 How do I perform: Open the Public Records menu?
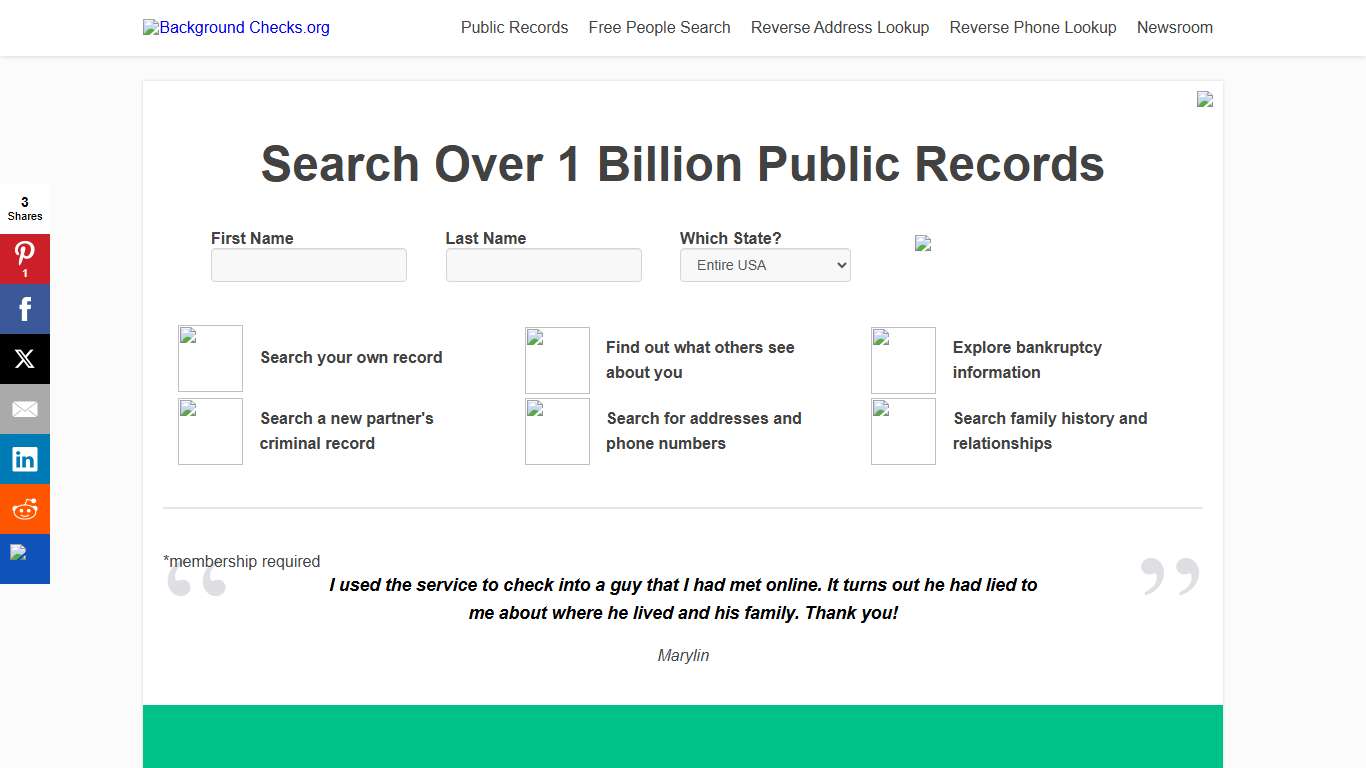point(514,27)
